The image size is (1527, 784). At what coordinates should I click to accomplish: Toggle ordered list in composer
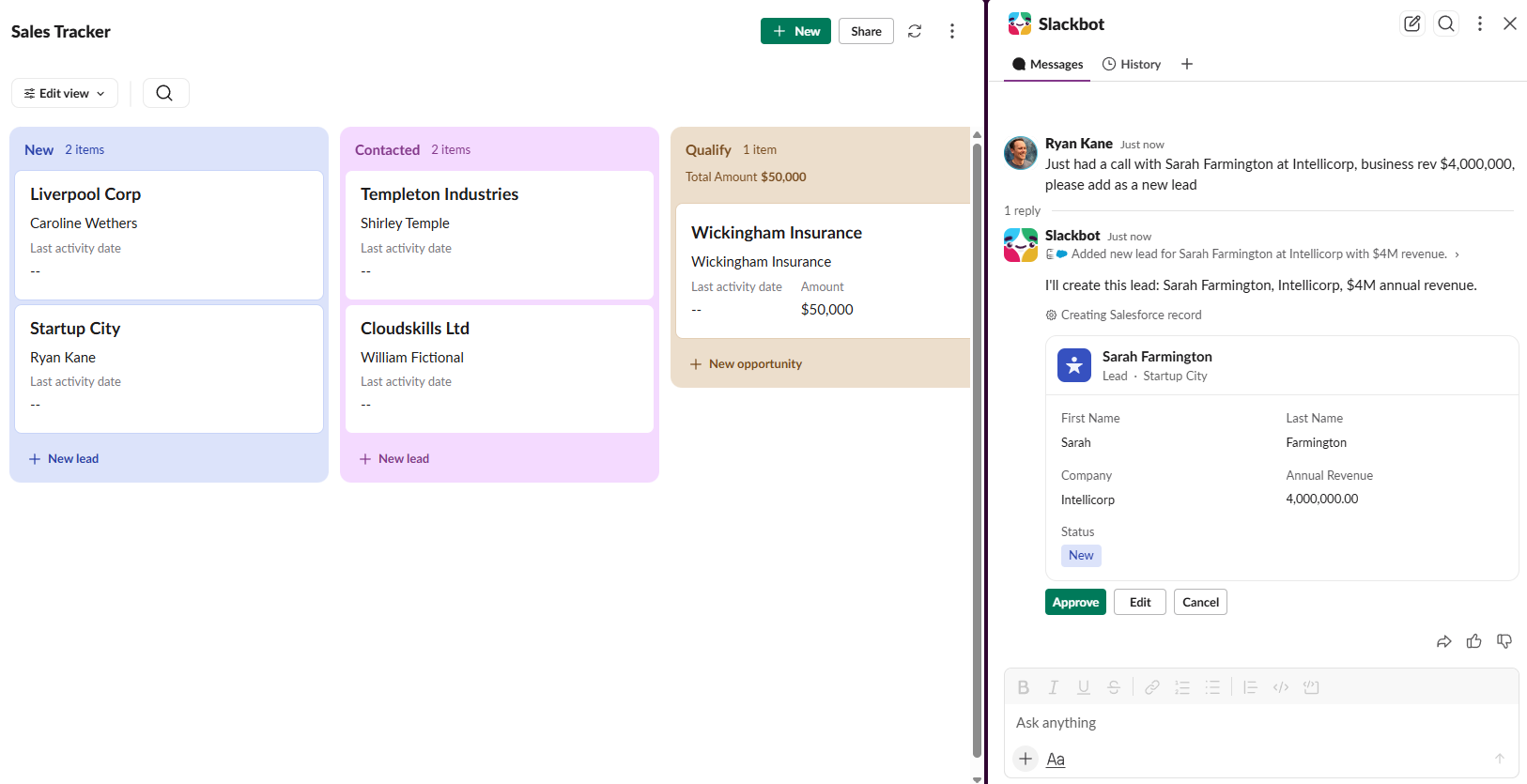(x=1182, y=687)
